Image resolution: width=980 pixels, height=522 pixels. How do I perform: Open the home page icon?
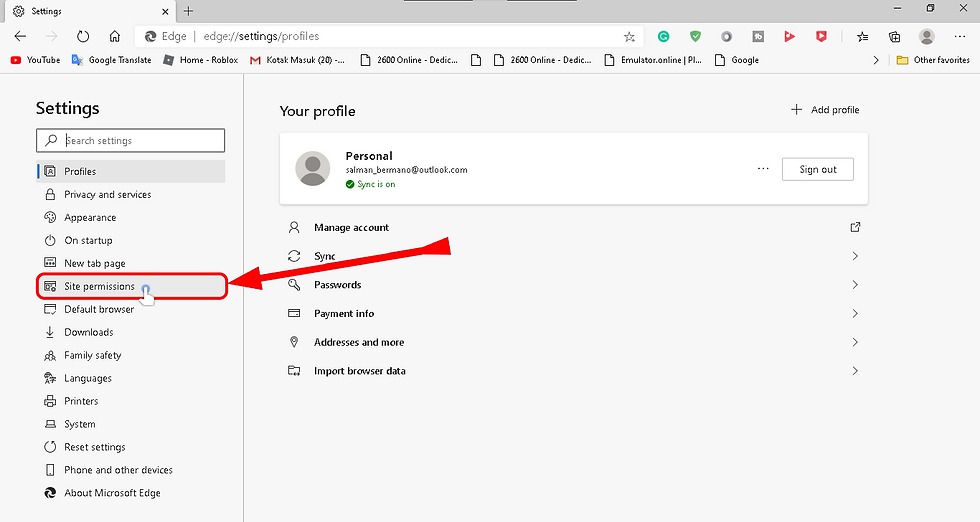pyautogui.click(x=114, y=36)
